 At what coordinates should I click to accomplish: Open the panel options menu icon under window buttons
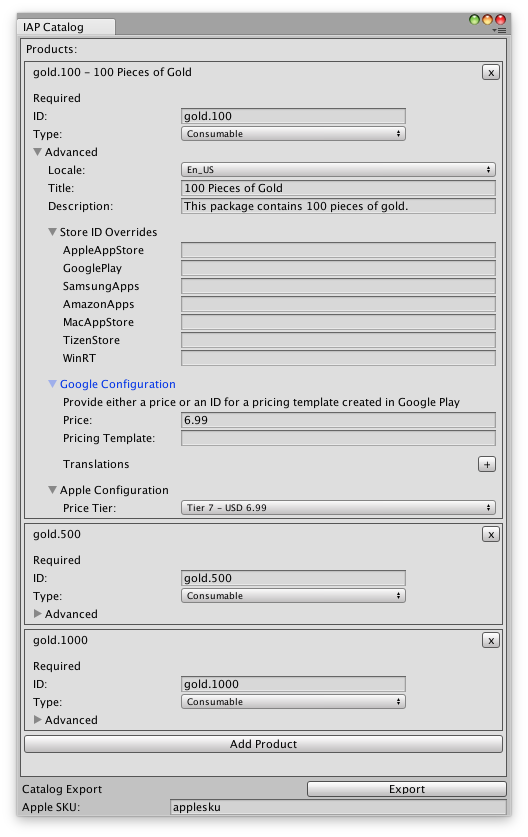pyautogui.click(x=499, y=30)
